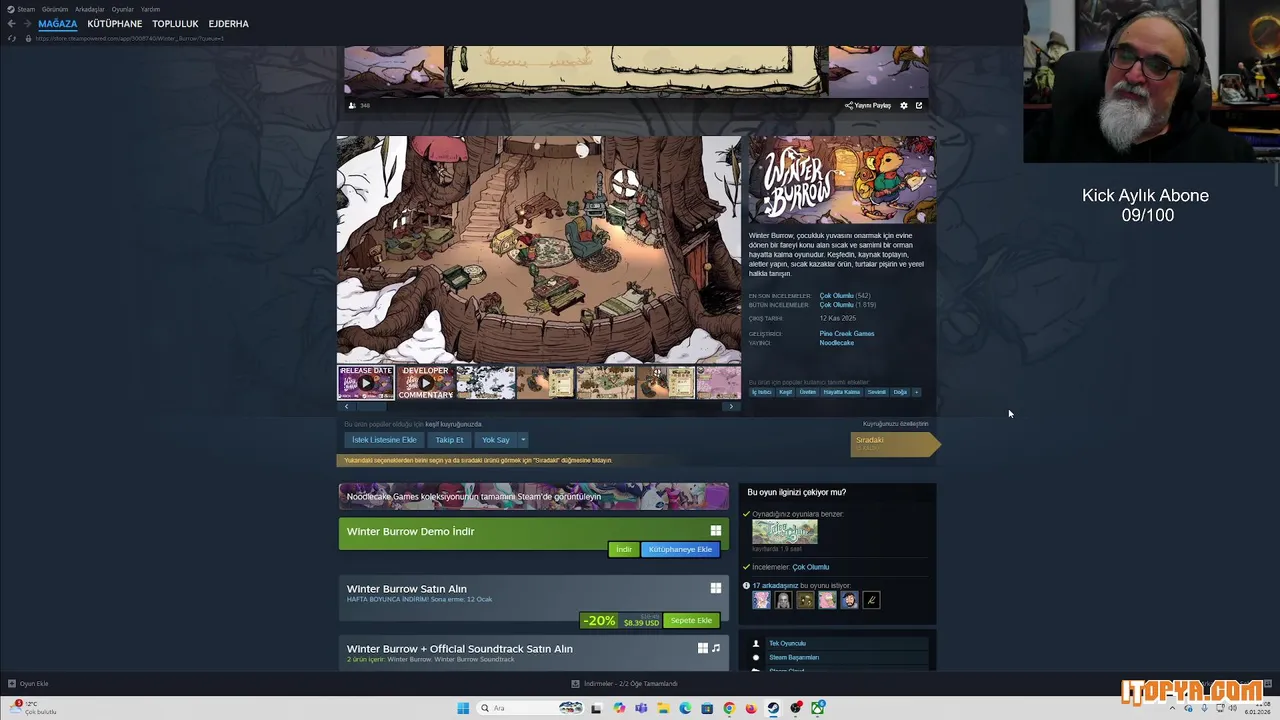Click Takip Et button
Screen dimensions: 1280x720
click(449, 440)
